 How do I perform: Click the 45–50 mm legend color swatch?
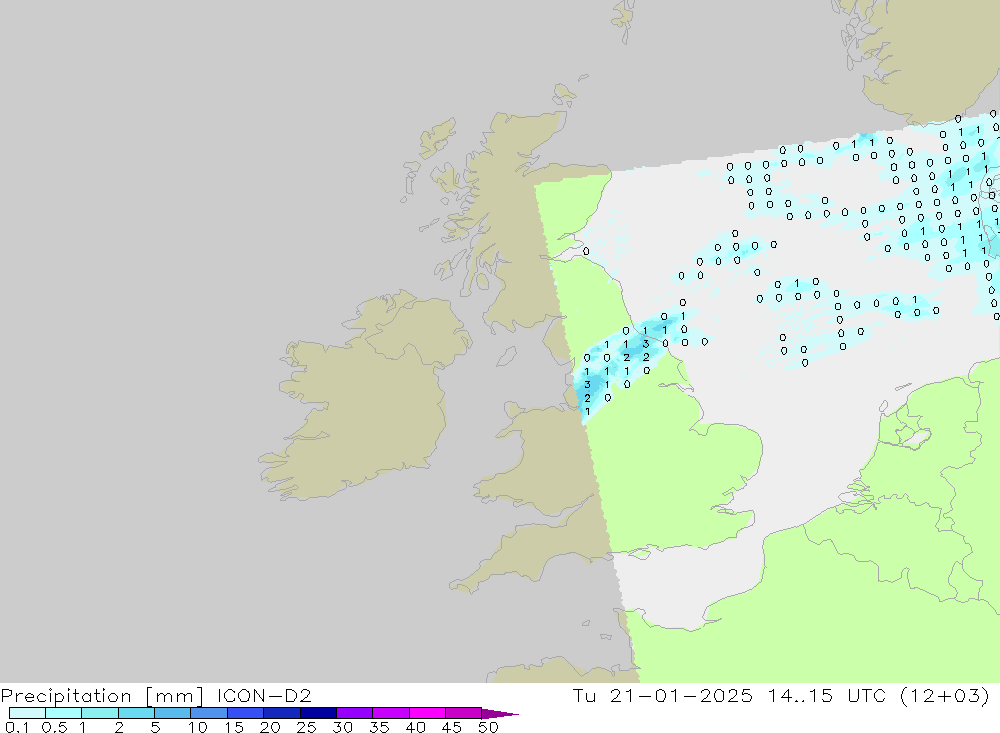coord(464,713)
